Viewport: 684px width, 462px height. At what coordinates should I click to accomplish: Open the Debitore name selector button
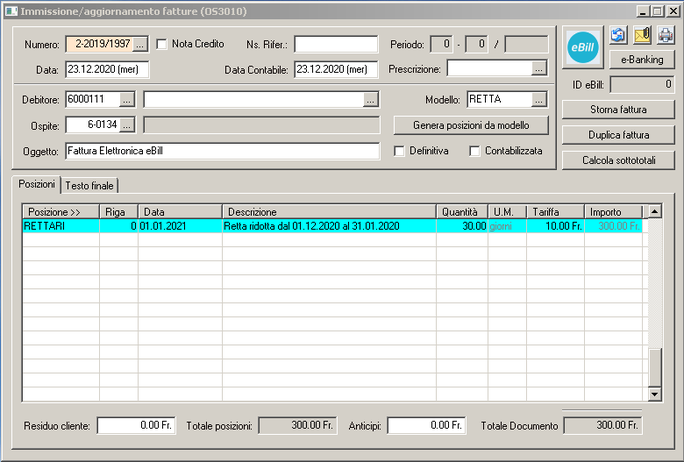(x=371, y=100)
